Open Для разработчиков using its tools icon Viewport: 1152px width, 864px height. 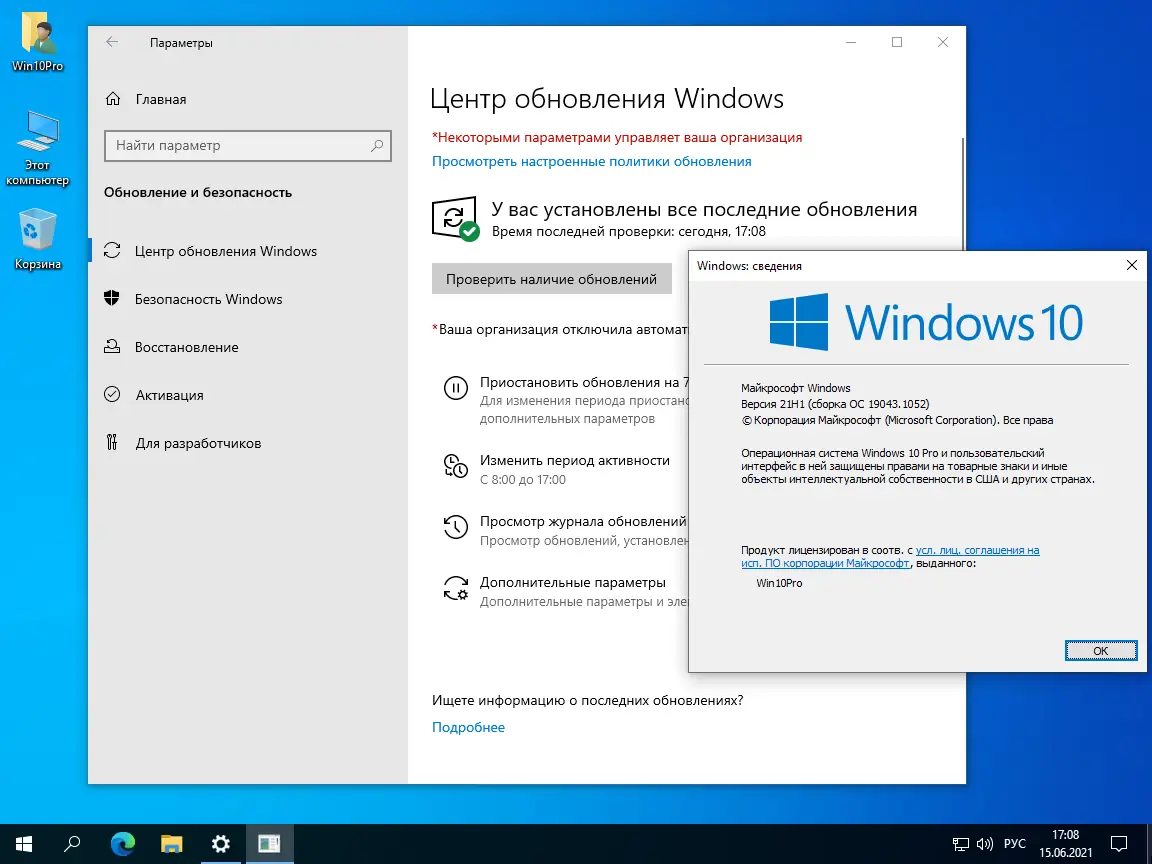[110, 443]
